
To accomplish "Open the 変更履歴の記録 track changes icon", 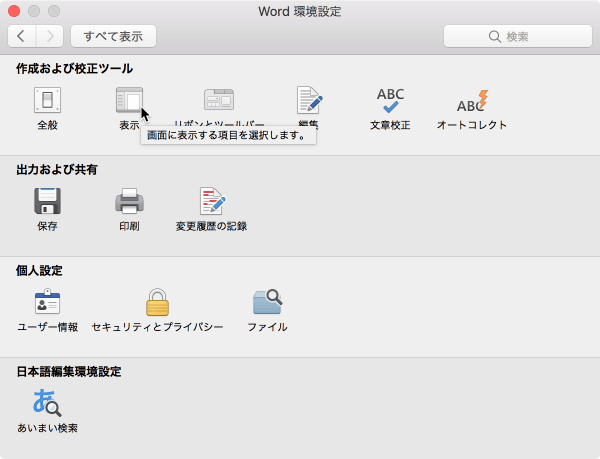I will [213, 201].
